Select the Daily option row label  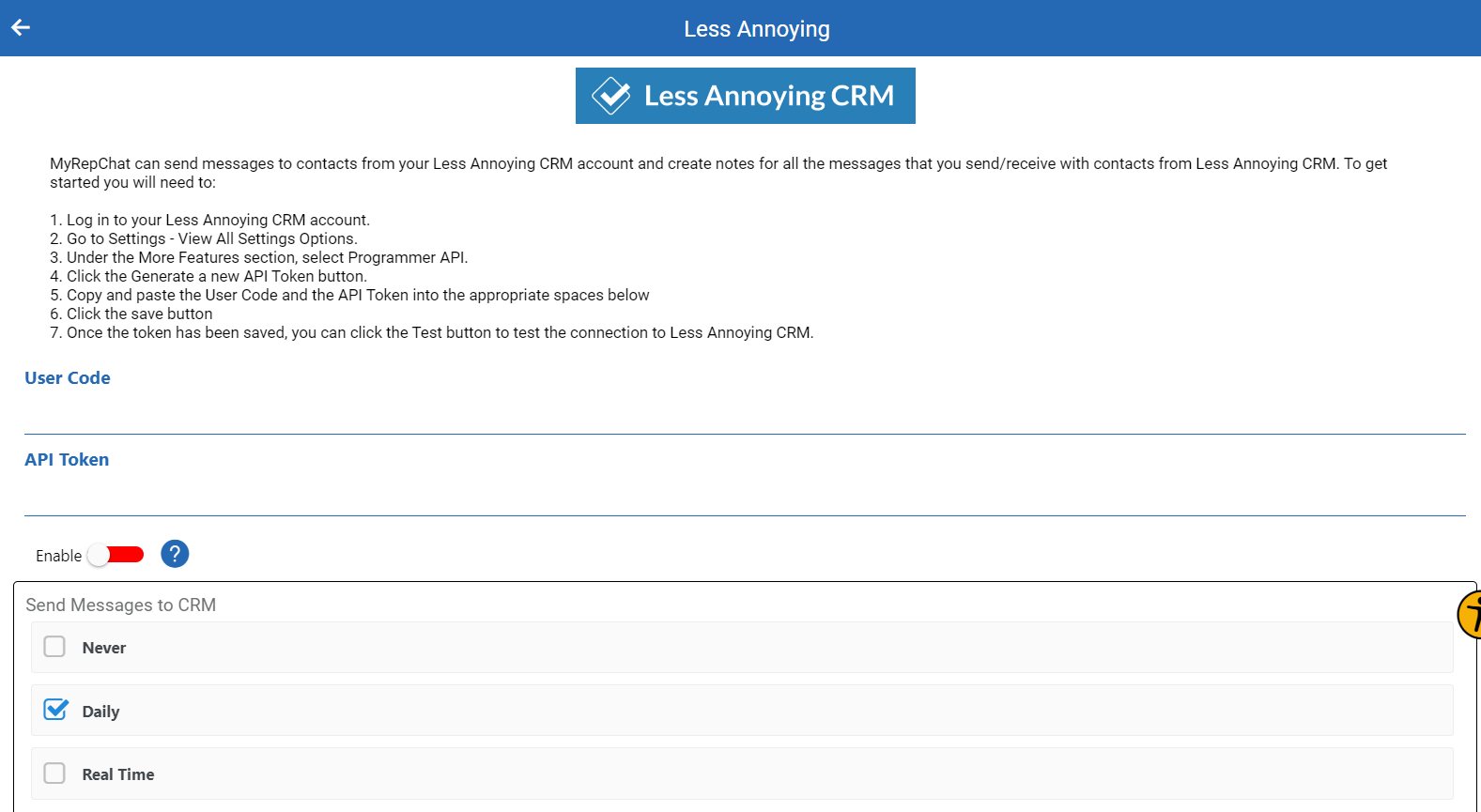[100, 712]
